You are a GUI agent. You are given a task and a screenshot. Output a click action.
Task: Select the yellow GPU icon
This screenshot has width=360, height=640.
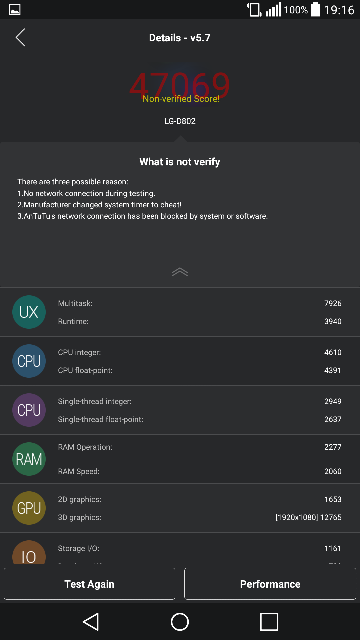coord(29,508)
